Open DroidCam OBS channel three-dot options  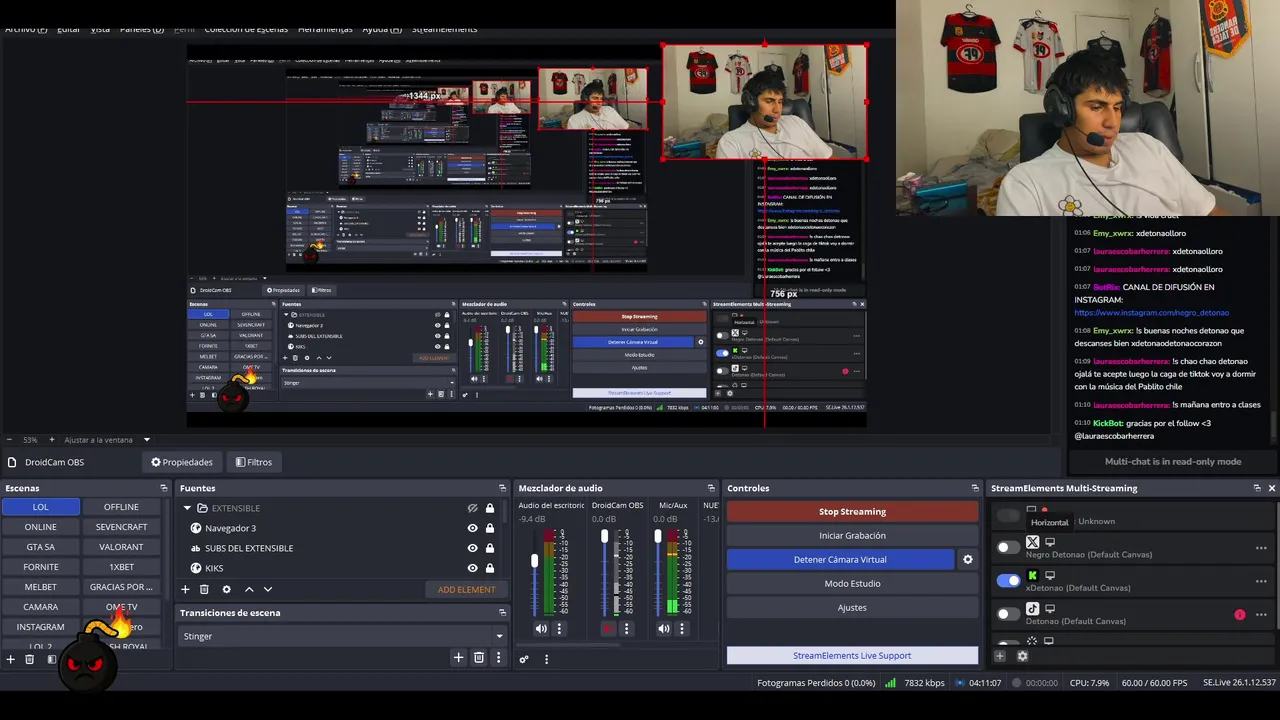coord(626,629)
